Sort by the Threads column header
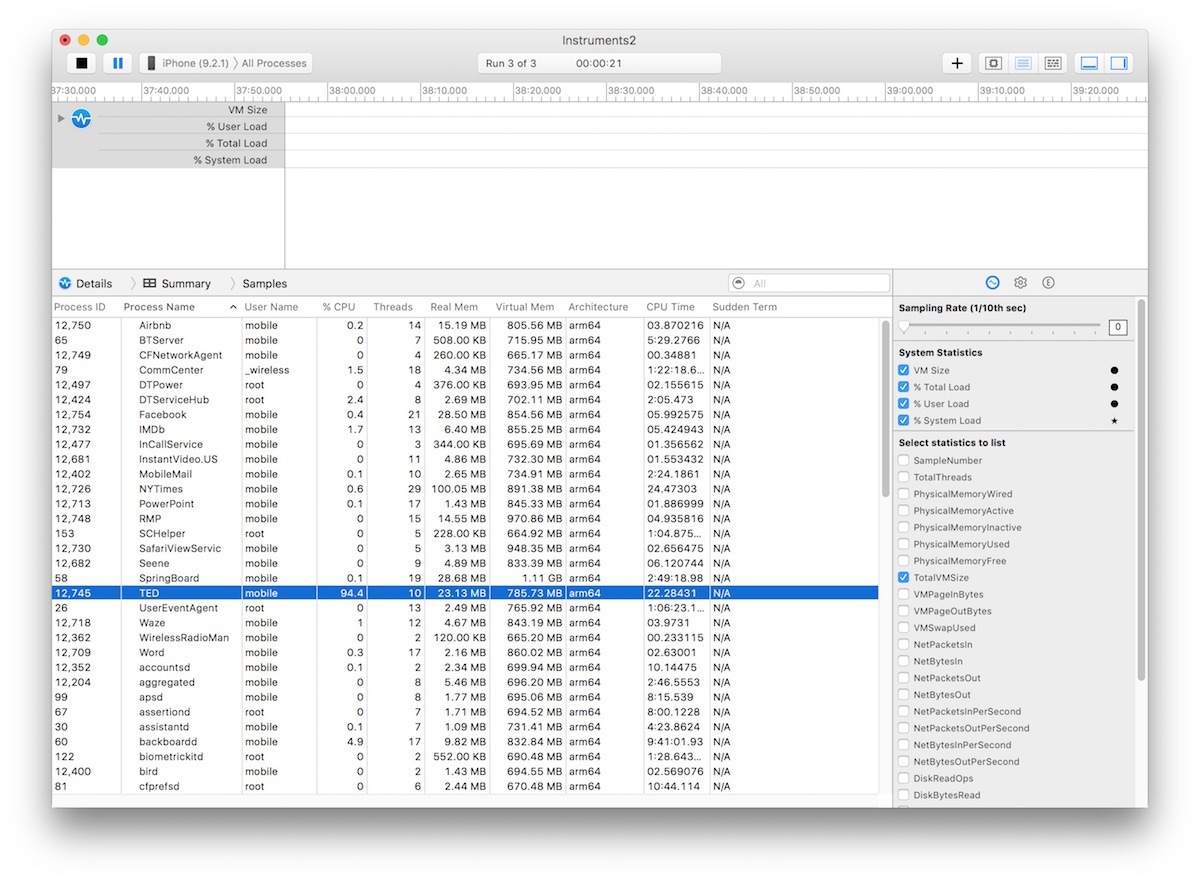1200x882 pixels. (x=395, y=307)
